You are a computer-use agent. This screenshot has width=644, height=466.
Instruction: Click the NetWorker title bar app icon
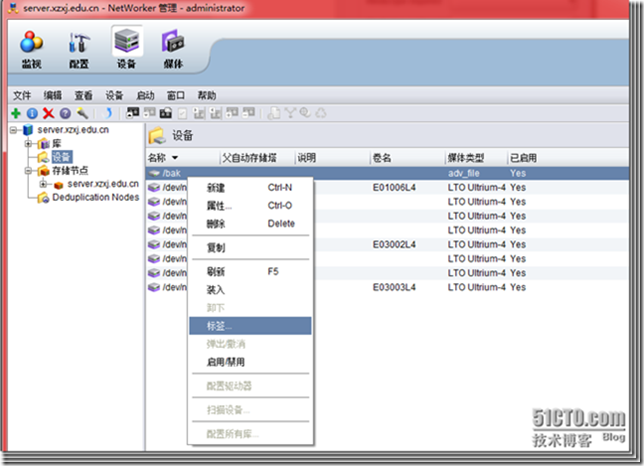13,8
